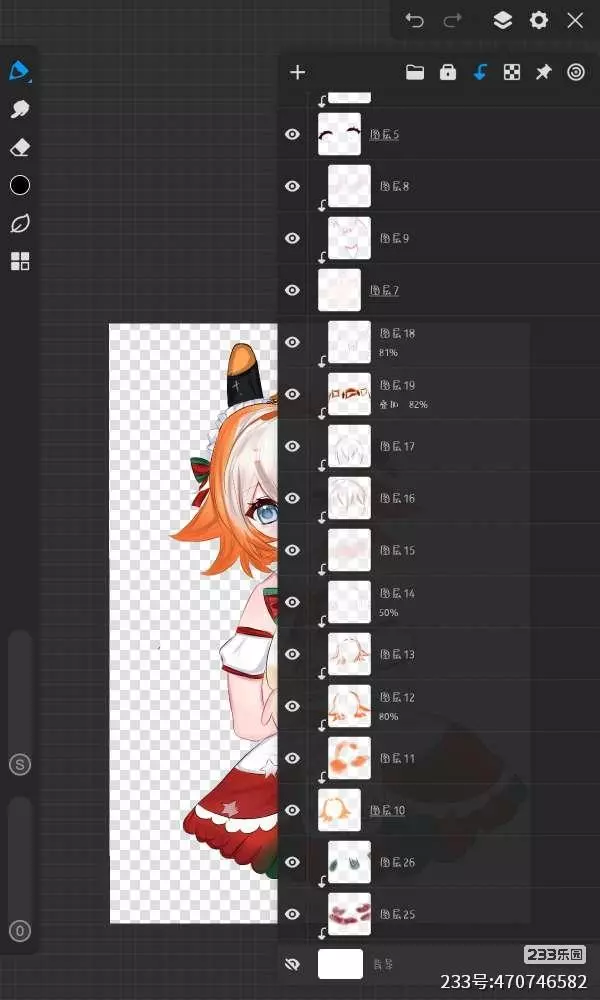Select the 图层19 thumbnail
Image resolution: width=600 pixels, height=1000 pixels.
[349, 394]
